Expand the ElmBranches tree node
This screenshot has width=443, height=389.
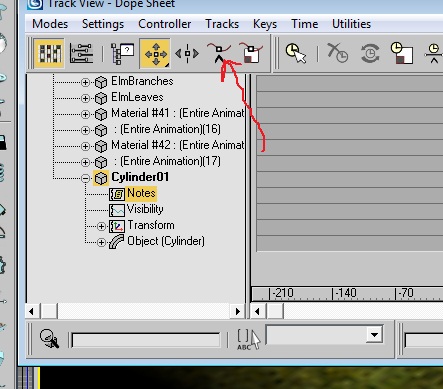pyautogui.click(x=85, y=82)
